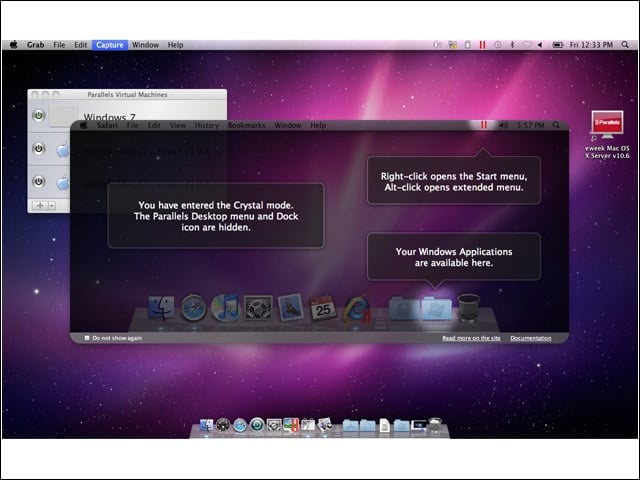Click the Bluetooth status icon
640x480 pixels.
513,45
